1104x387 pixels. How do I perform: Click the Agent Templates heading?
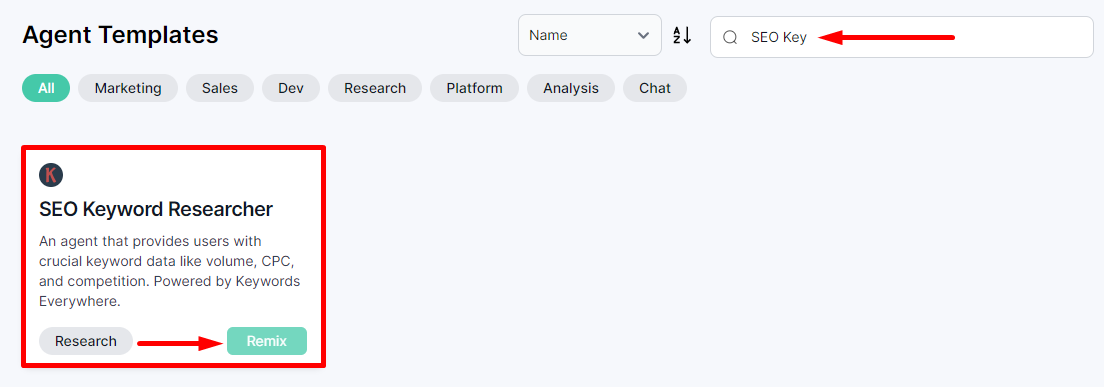coord(120,34)
